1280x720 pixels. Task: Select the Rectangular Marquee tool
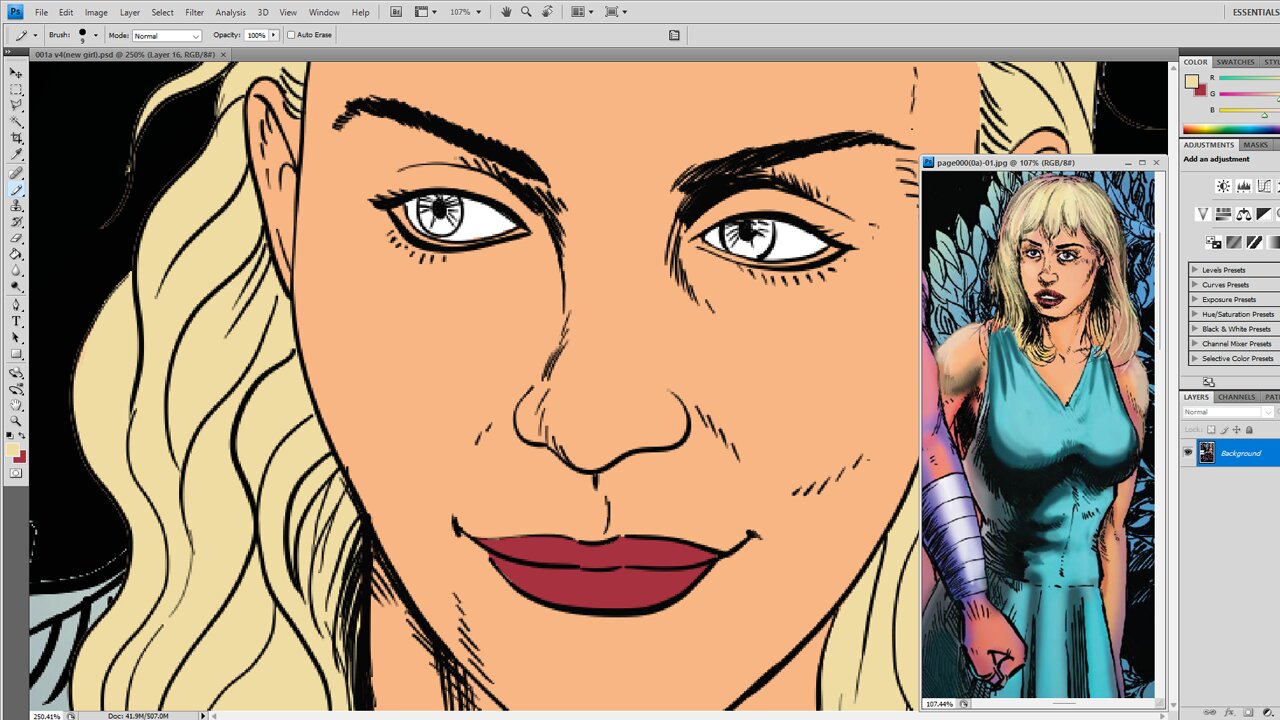click(x=16, y=89)
